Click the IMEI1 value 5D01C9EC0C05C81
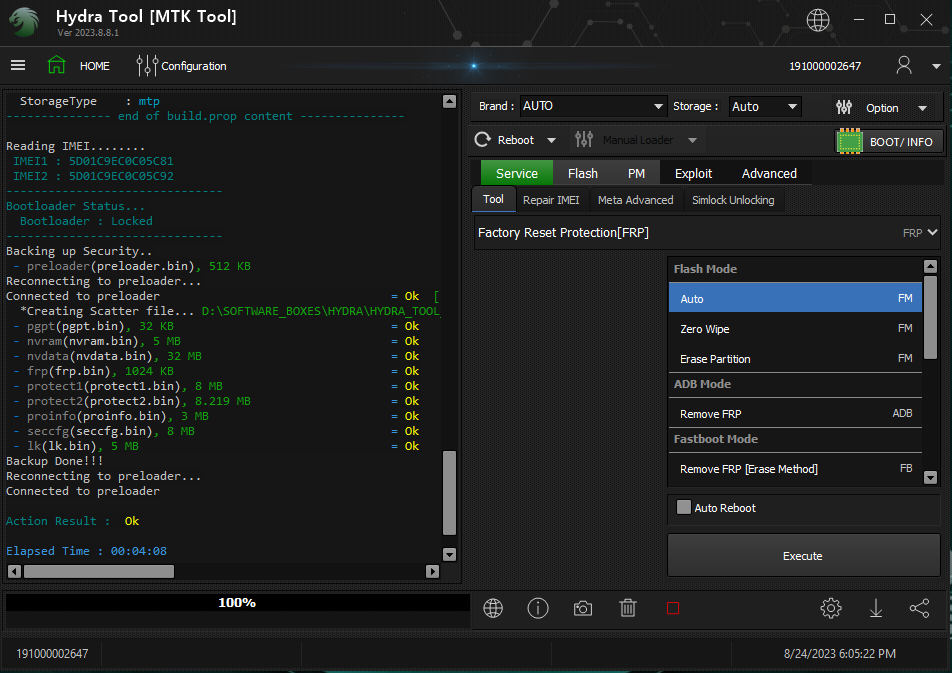This screenshot has height=673, width=952. (121, 161)
